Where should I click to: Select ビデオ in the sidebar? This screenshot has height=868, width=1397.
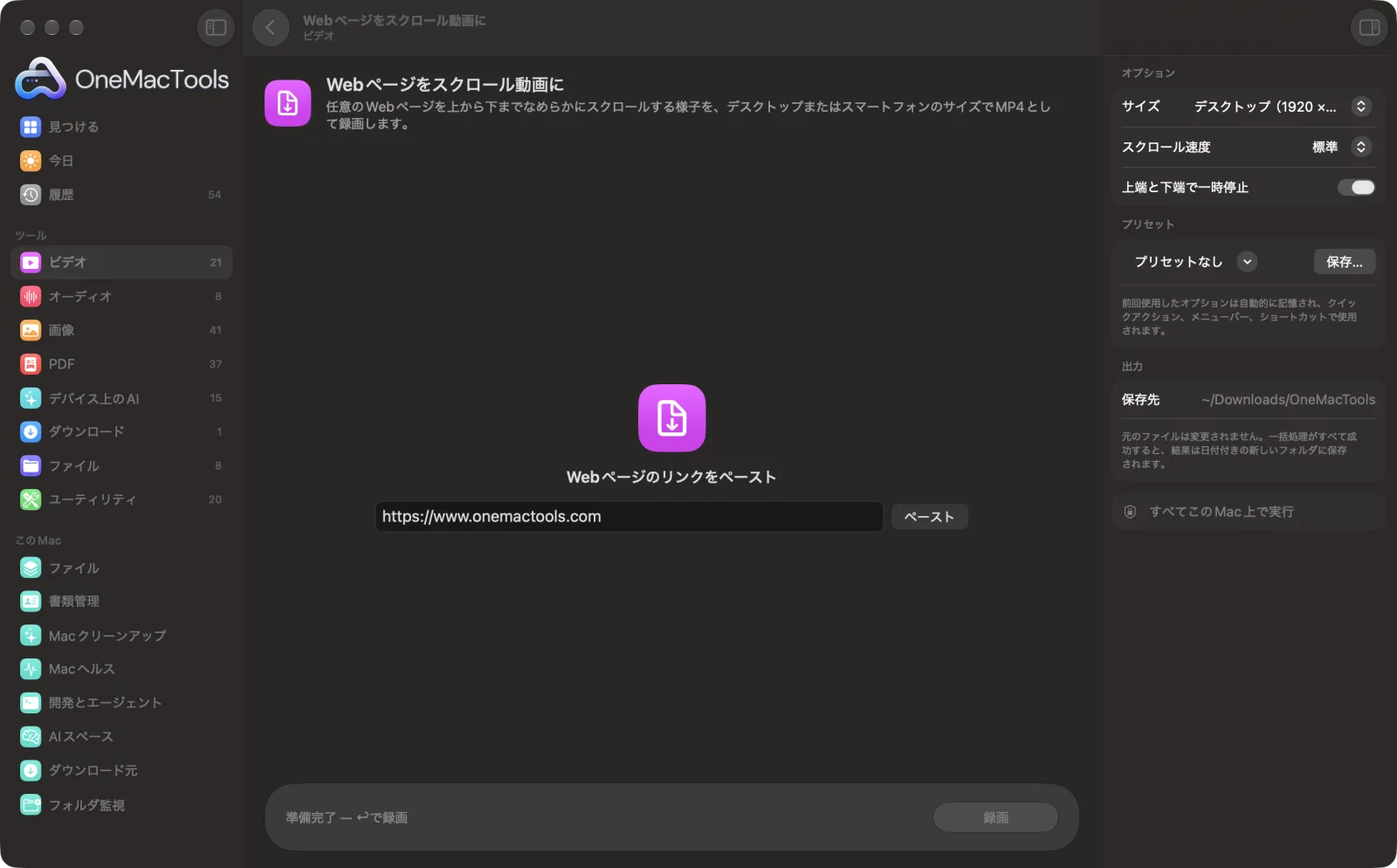(x=121, y=262)
